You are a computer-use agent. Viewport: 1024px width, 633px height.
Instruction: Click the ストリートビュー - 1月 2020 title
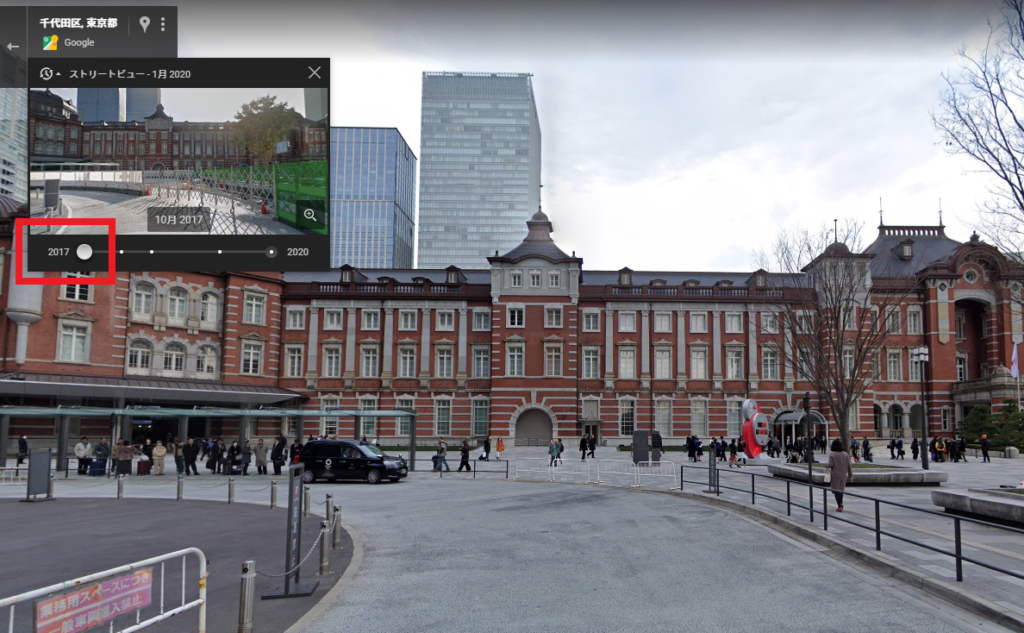click(129, 73)
